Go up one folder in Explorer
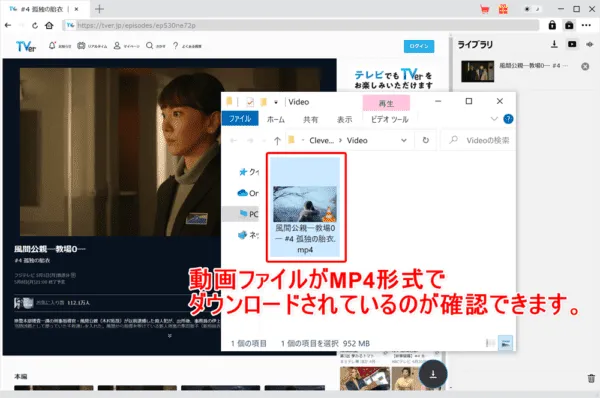Screen dimensions: 600x398 tap(277, 140)
